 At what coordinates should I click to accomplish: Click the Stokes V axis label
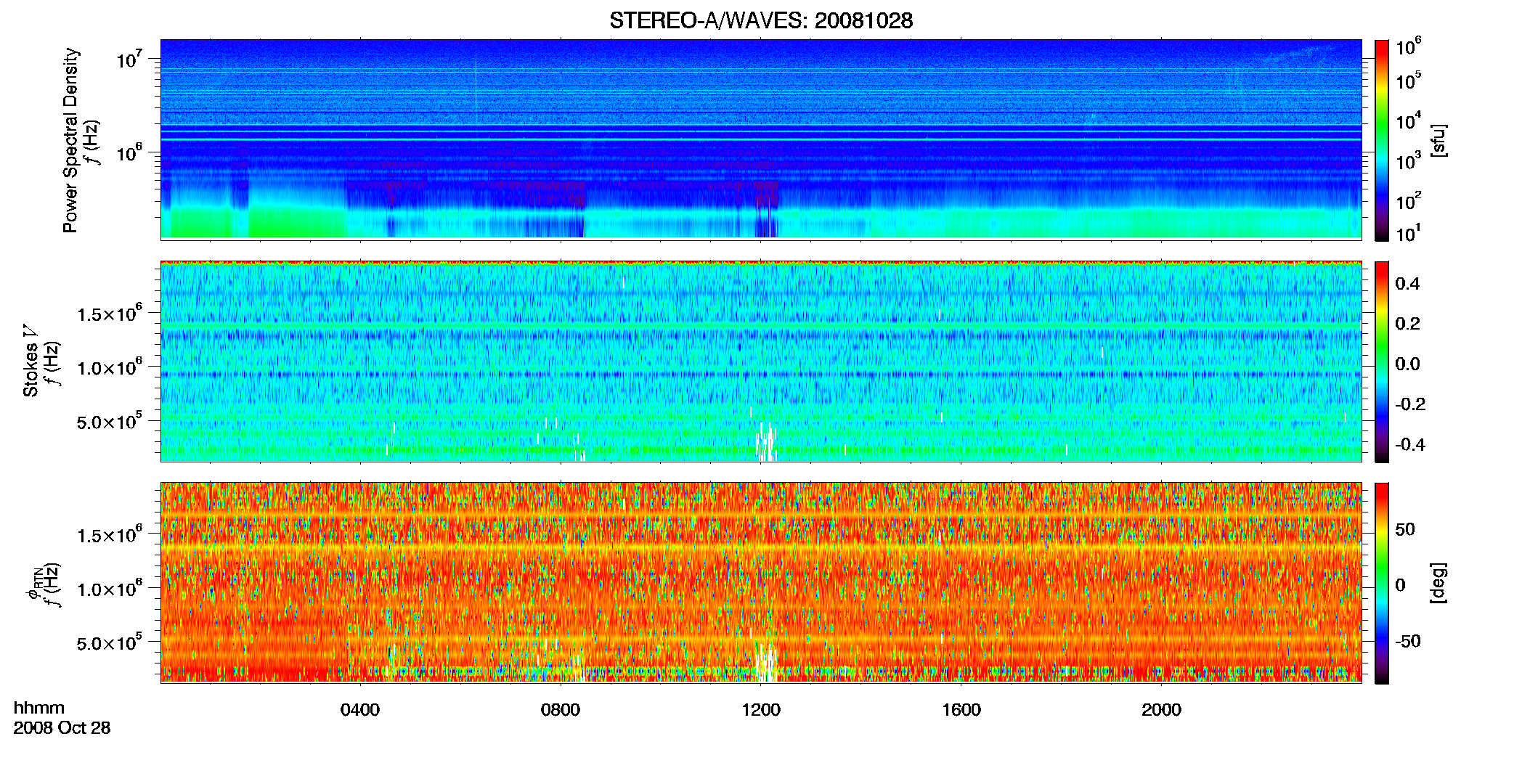tap(30, 362)
